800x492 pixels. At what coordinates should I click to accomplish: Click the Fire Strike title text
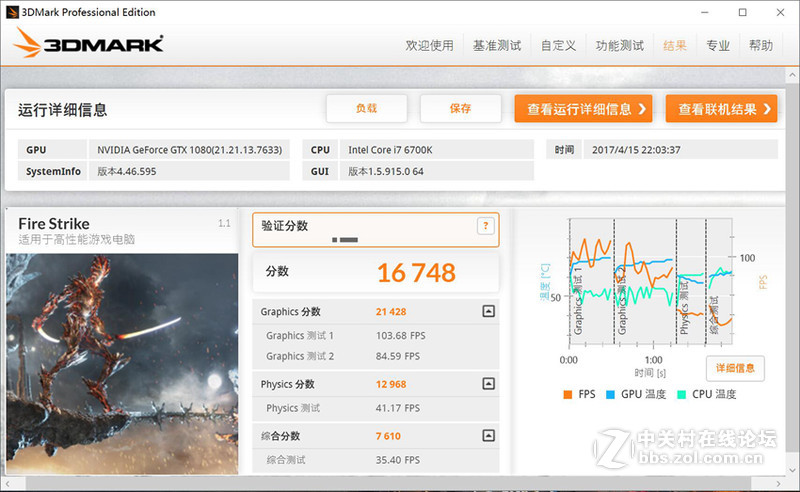[54, 224]
